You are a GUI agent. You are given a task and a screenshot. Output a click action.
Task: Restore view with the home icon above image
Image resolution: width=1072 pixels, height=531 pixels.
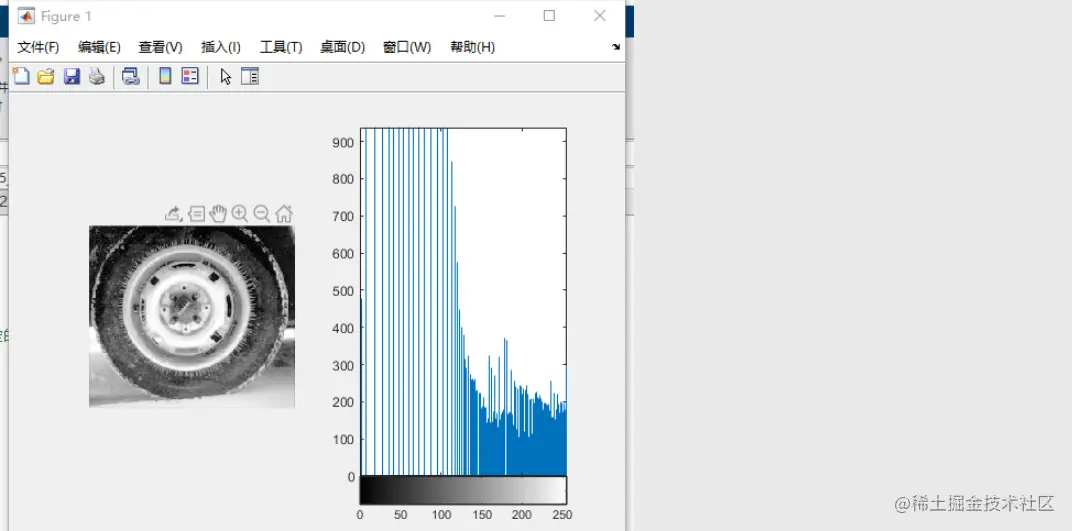[x=284, y=214]
